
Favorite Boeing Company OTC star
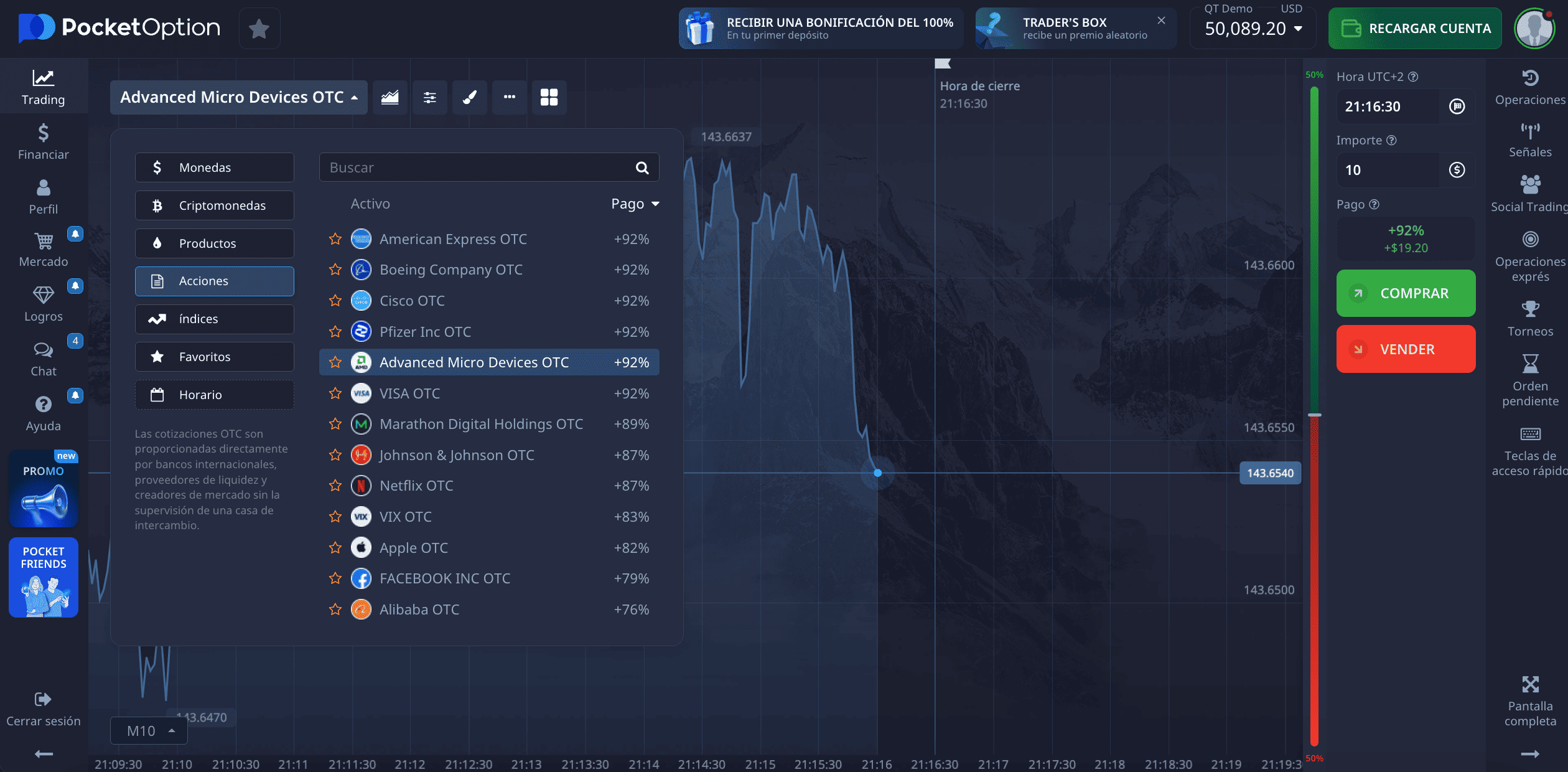click(335, 270)
